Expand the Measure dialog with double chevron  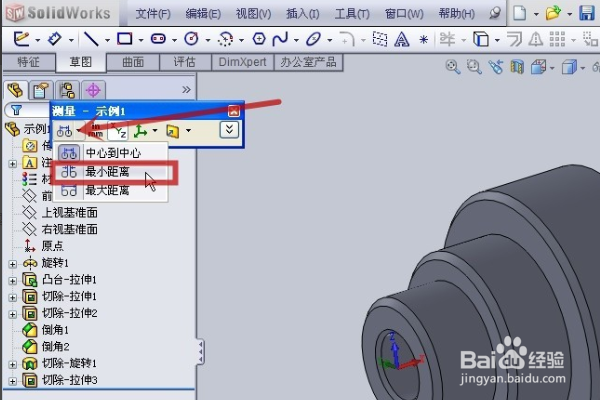[229, 130]
